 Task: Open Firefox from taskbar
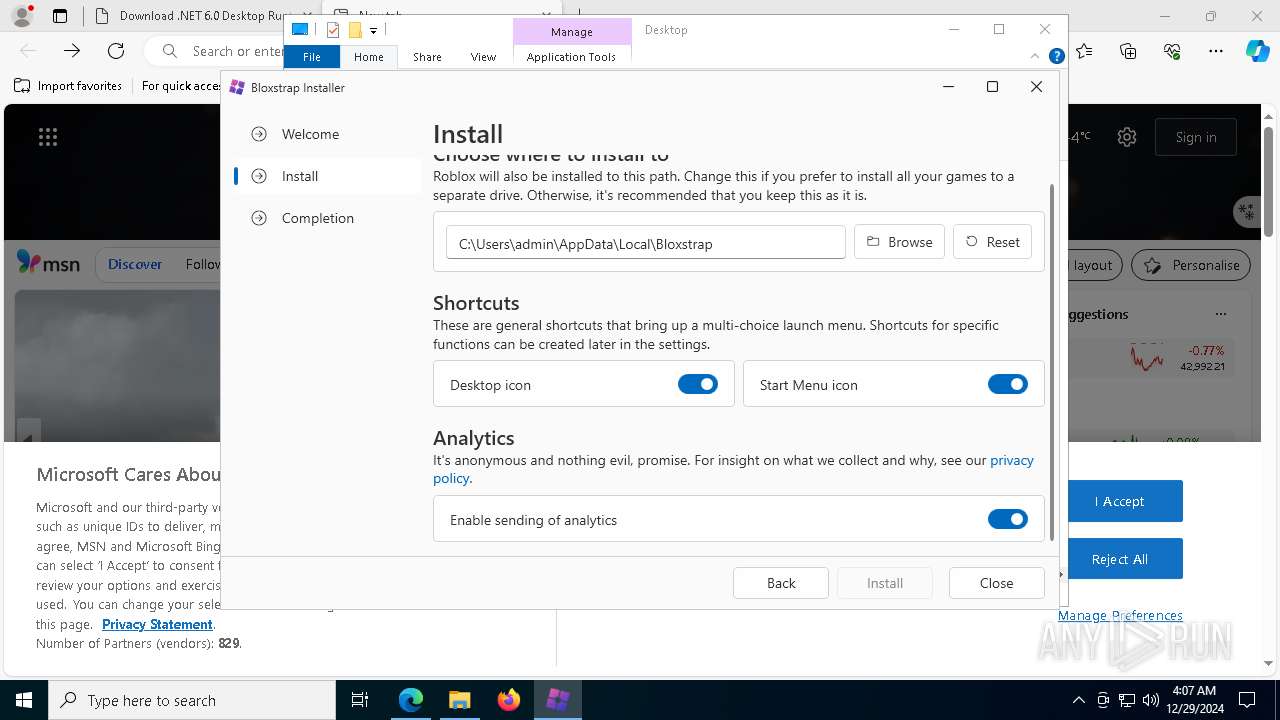pos(509,700)
